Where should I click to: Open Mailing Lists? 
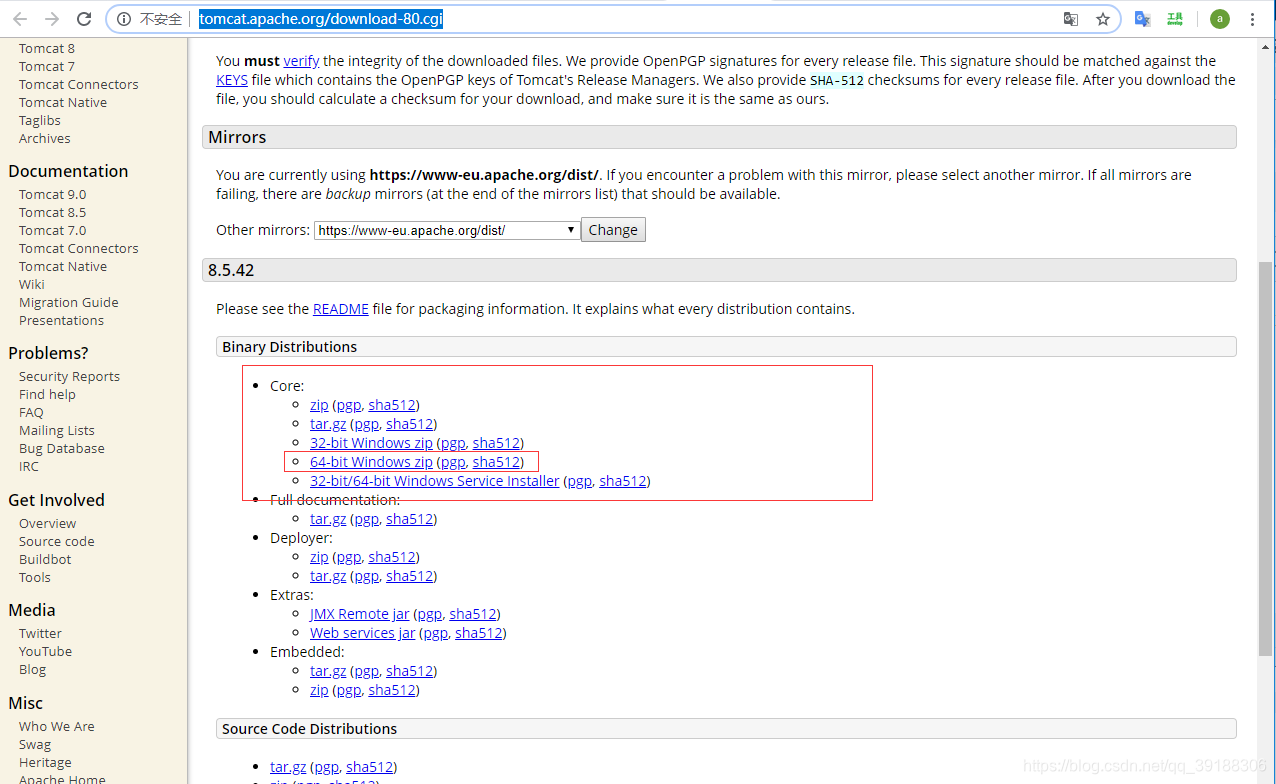coord(57,430)
